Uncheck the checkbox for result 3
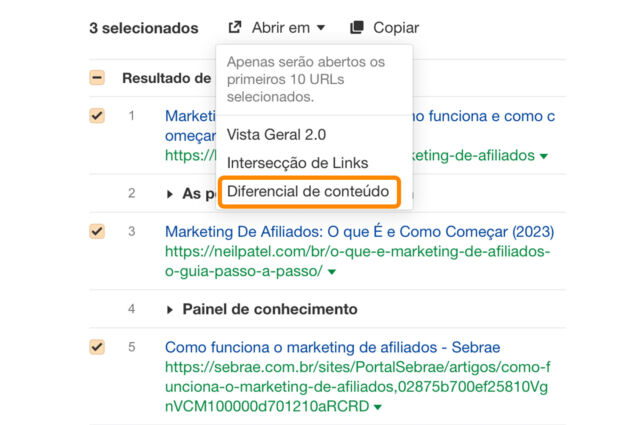Viewport: 638px width, 425px height. (97, 232)
